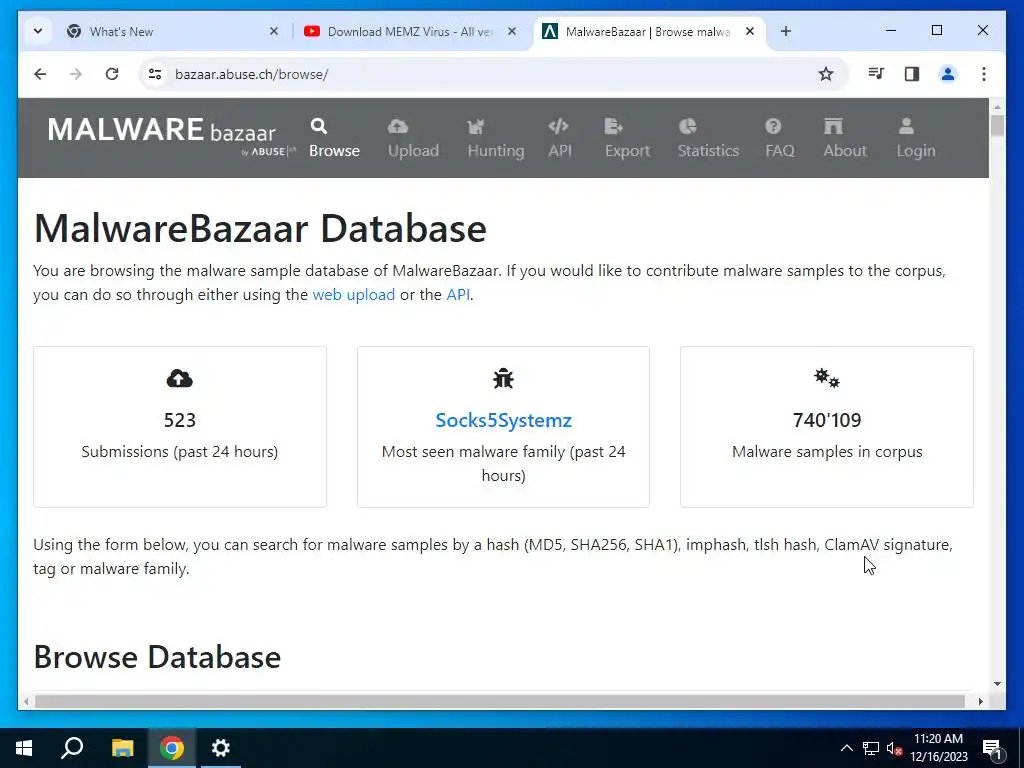The width and height of the screenshot is (1024, 768).
Task: Open a new browser tab
Action: coord(786,31)
